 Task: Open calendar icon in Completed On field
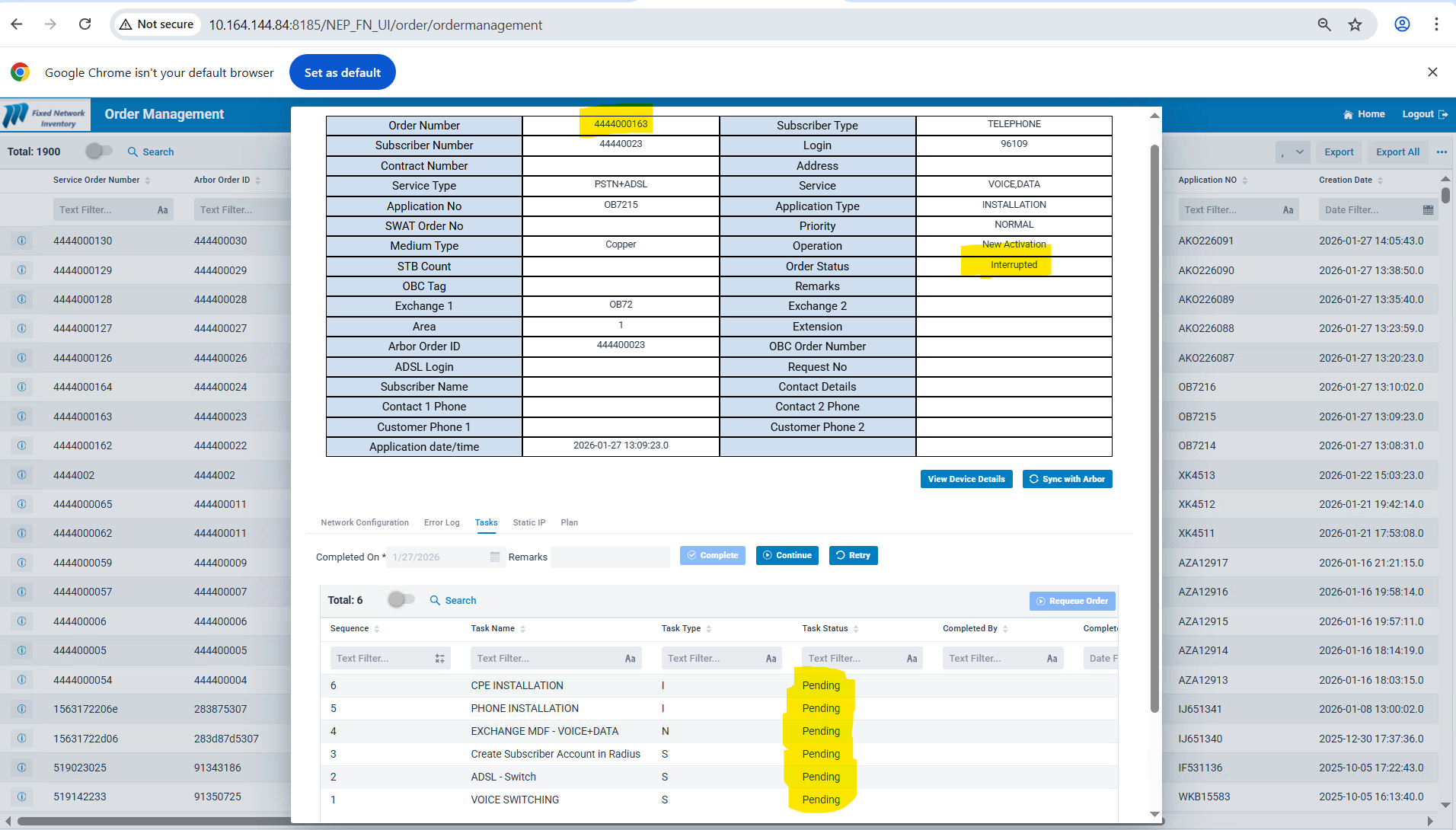click(x=495, y=557)
